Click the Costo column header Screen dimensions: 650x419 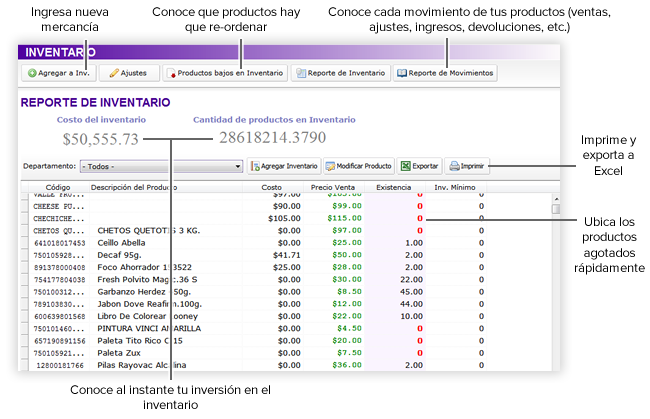[271, 187]
